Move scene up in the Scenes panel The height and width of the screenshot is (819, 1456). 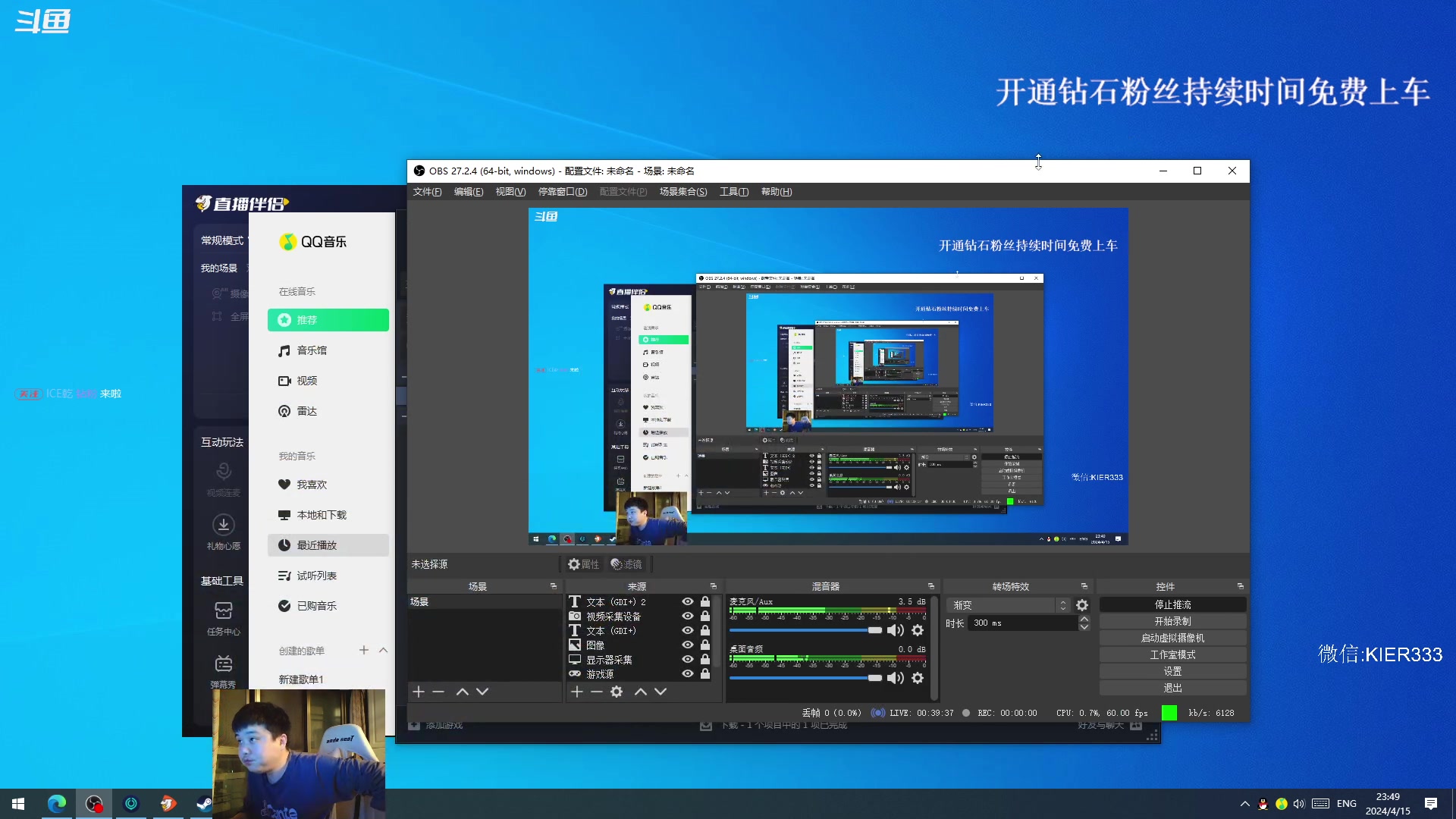click(x=463, y=692)
